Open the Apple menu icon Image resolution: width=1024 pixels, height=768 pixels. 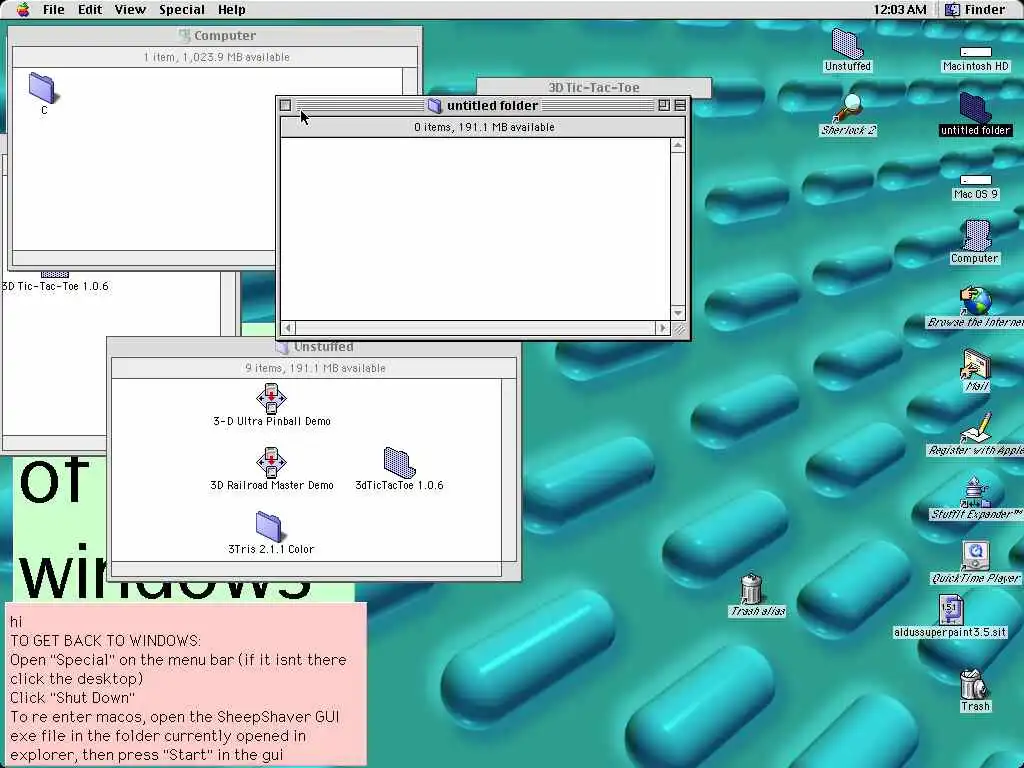click(x=23, y=9)
